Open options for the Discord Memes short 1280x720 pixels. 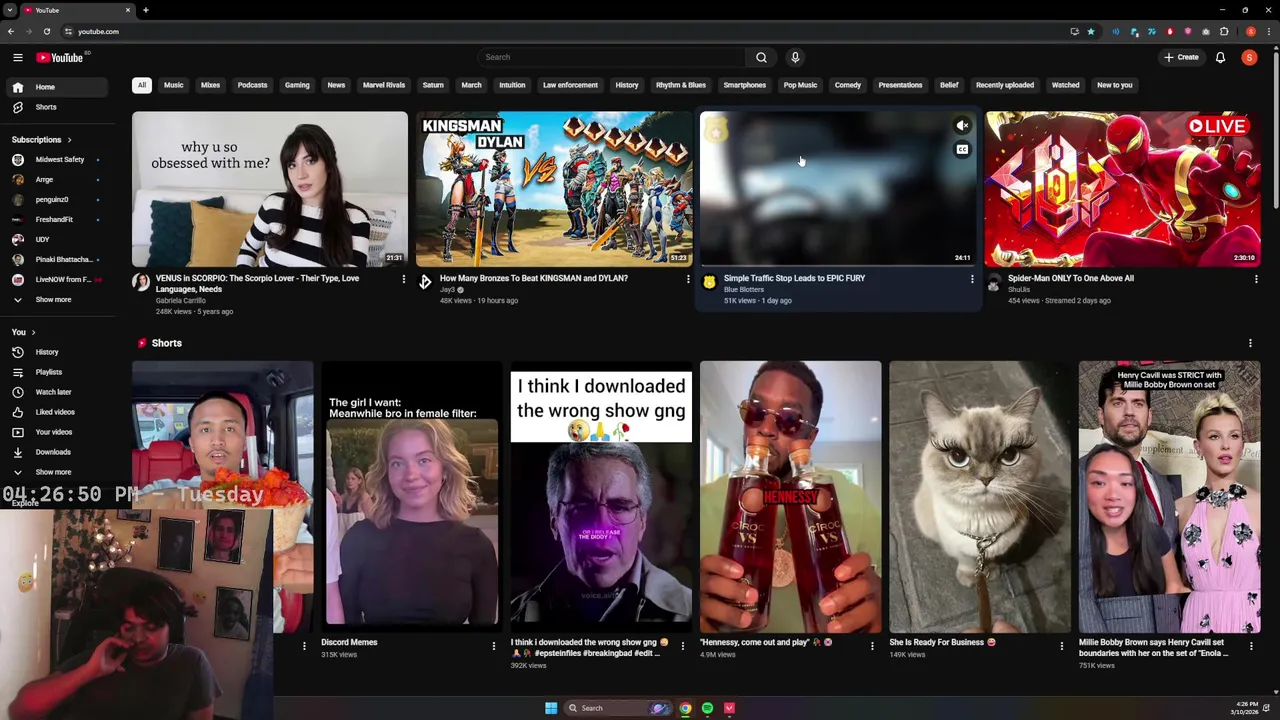[493, 646]
